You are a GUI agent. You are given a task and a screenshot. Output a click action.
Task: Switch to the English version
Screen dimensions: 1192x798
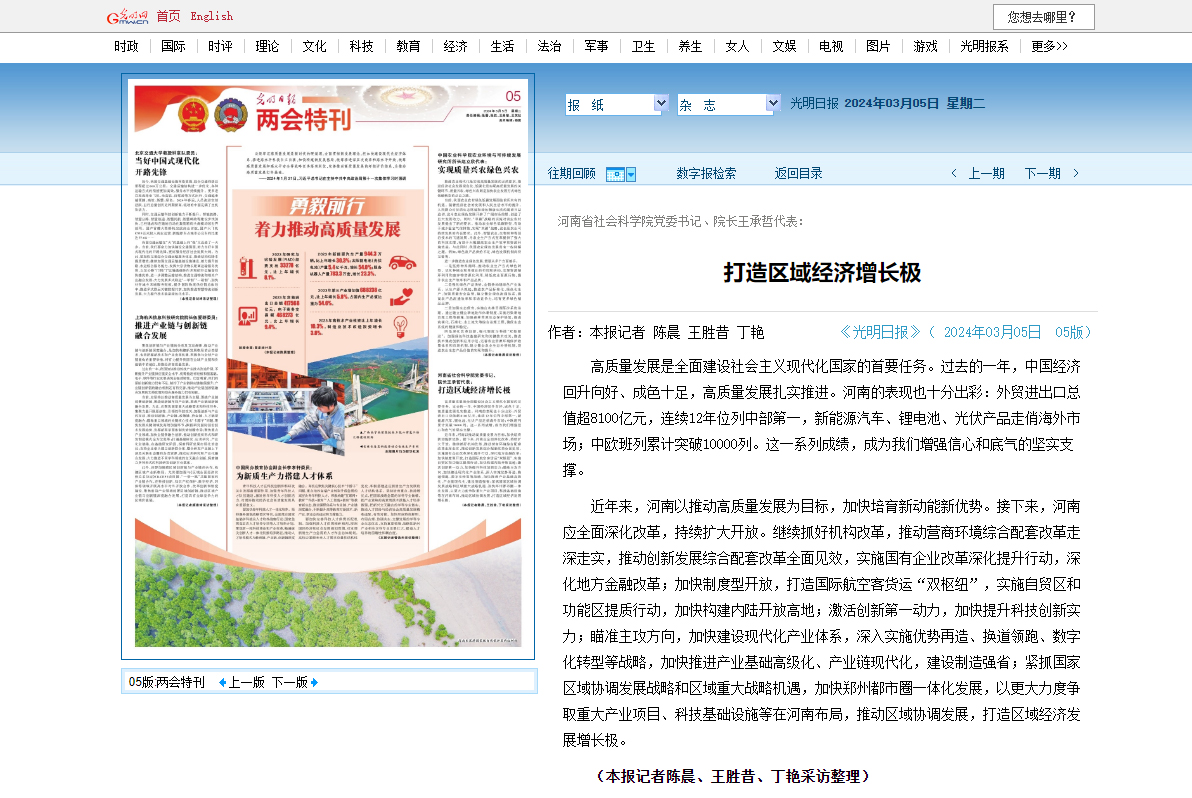[x=213, y=15]
